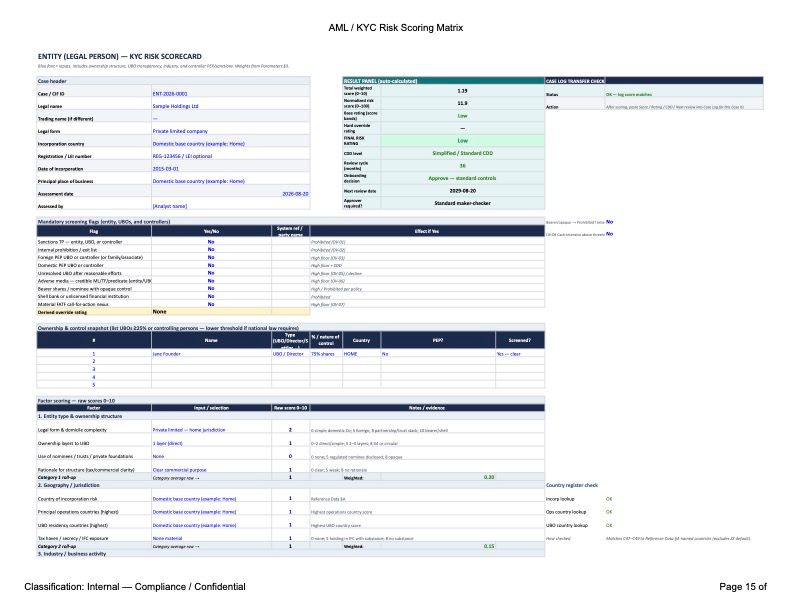Click the 'Effect if Yes' column header

(427, 231)
